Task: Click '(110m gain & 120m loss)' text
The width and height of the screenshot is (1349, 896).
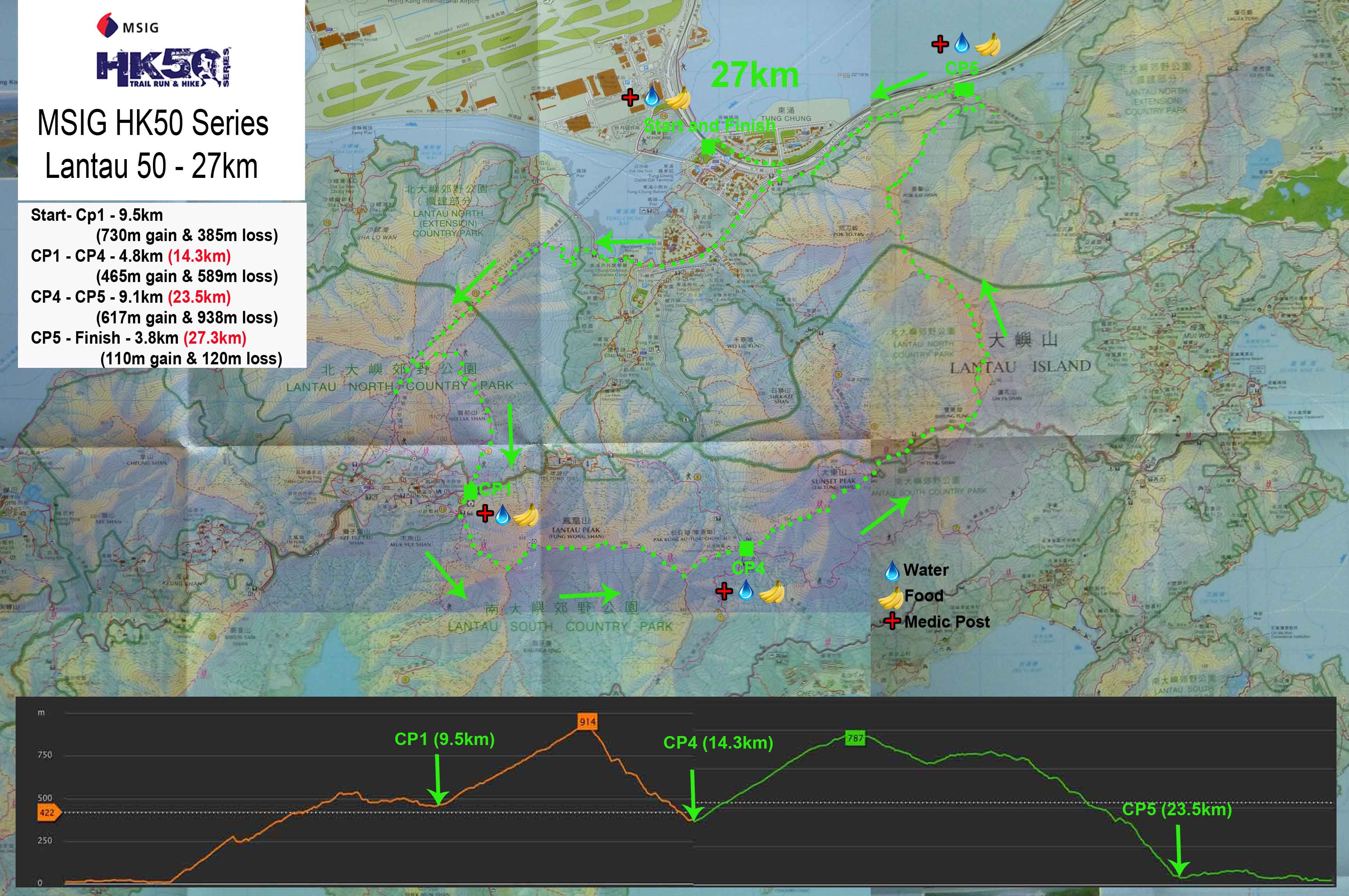Action: pos(192,358)
